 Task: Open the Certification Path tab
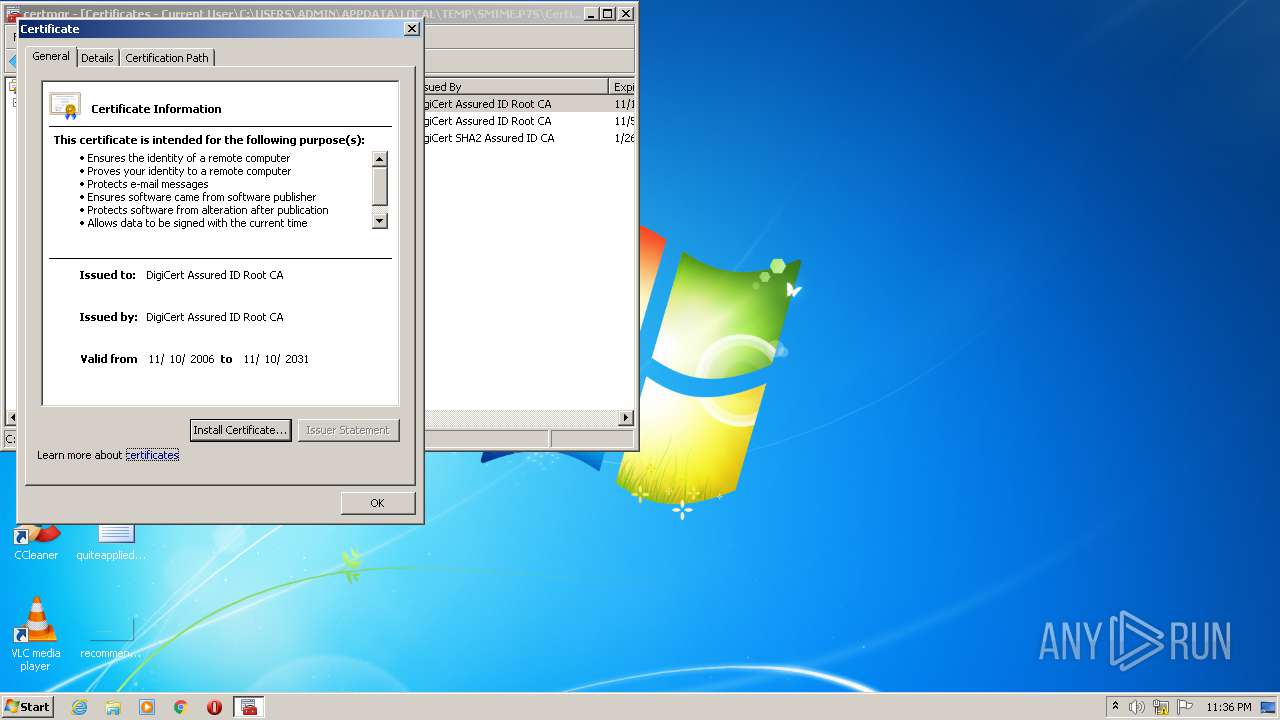(167, 58)
